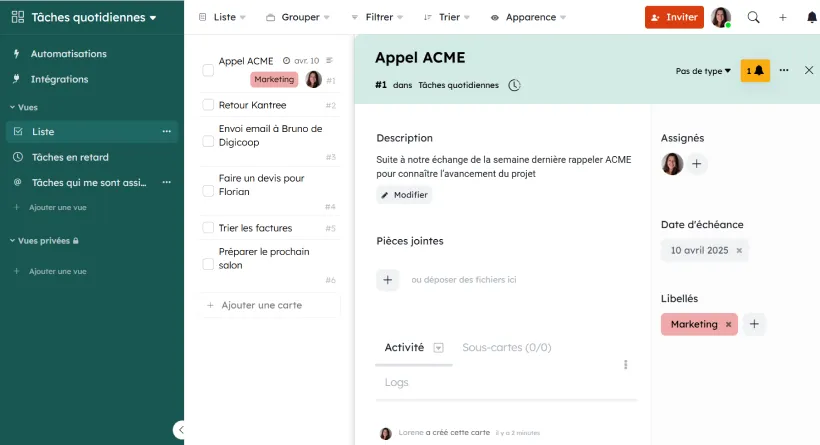Click the Marketing tag on Appel ACME list card
Screen dimensions: 820x445
[x=274, y=79]
